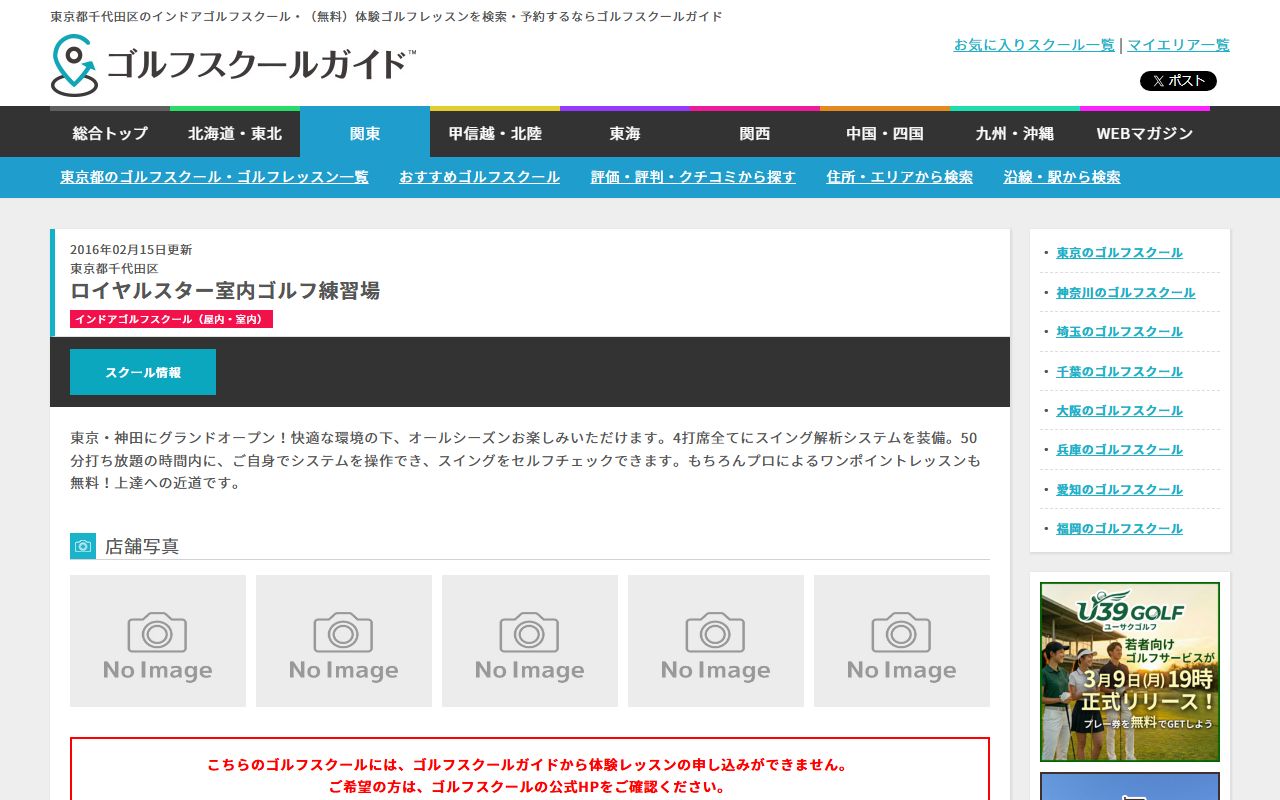Viewport: 1280px width, 800px height.
Task: Select 甲信越・北陸 region tab
Action: click(495, 133)
